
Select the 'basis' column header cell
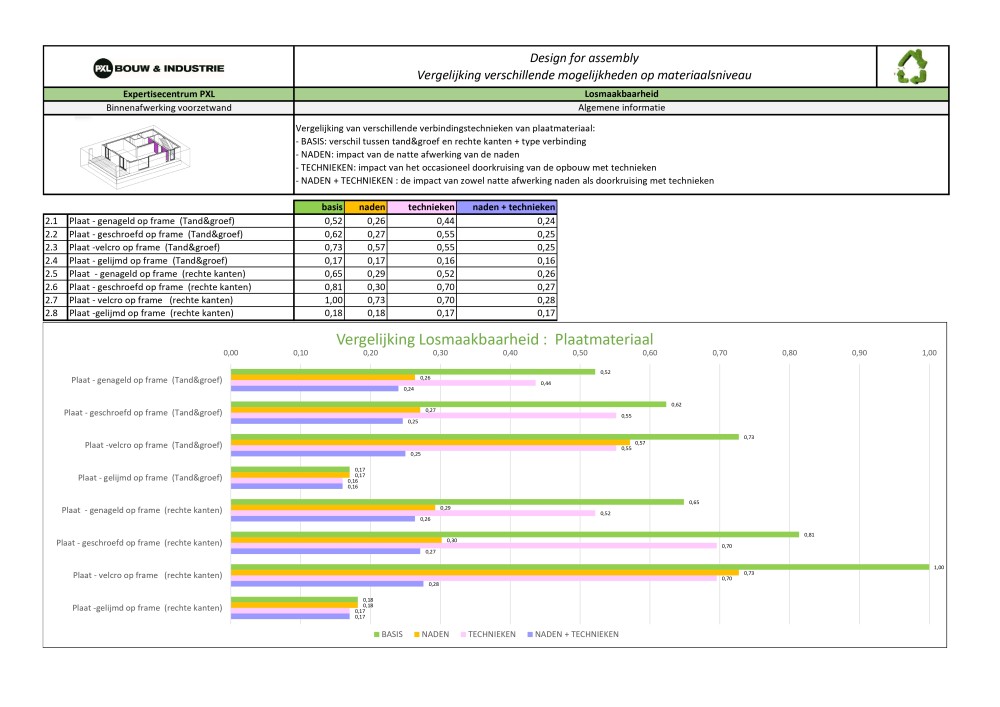click(319, 207)
